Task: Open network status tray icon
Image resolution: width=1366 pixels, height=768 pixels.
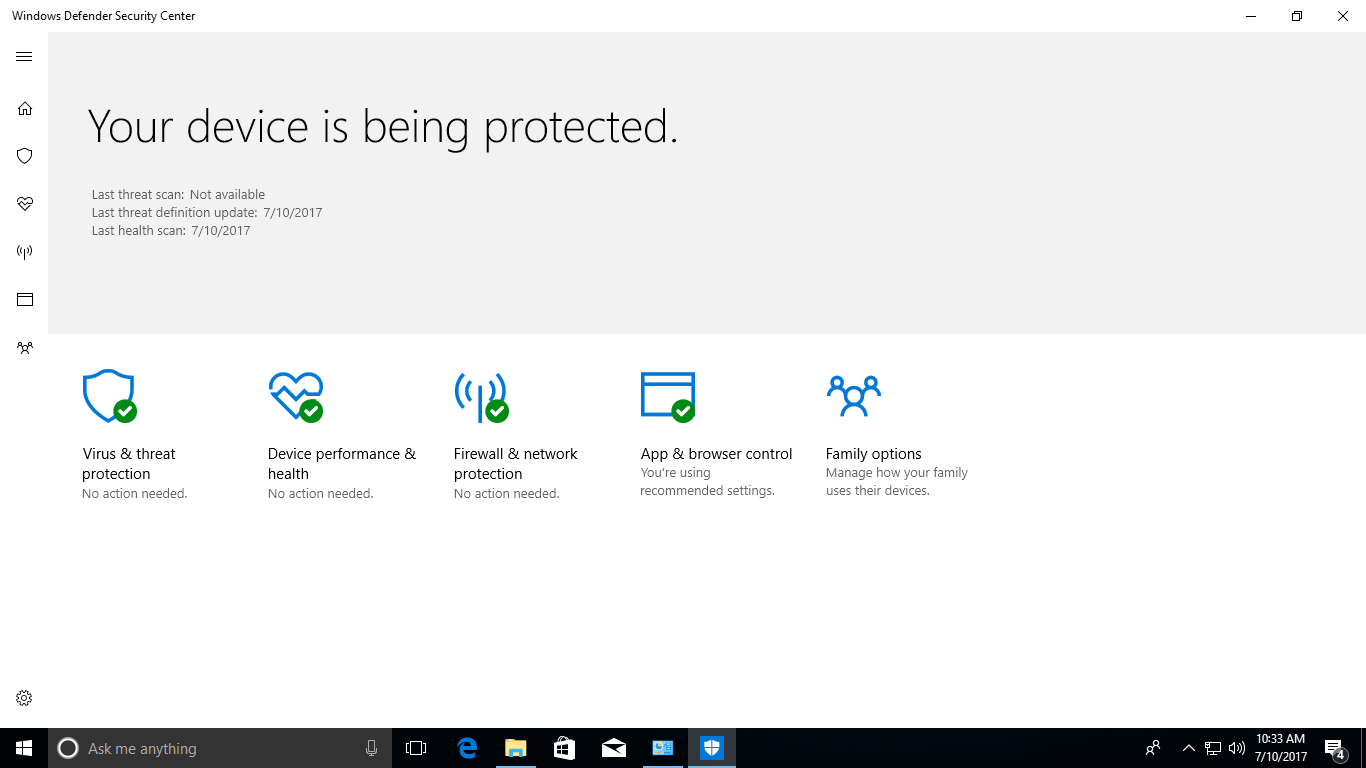Action: (1213, 748)
